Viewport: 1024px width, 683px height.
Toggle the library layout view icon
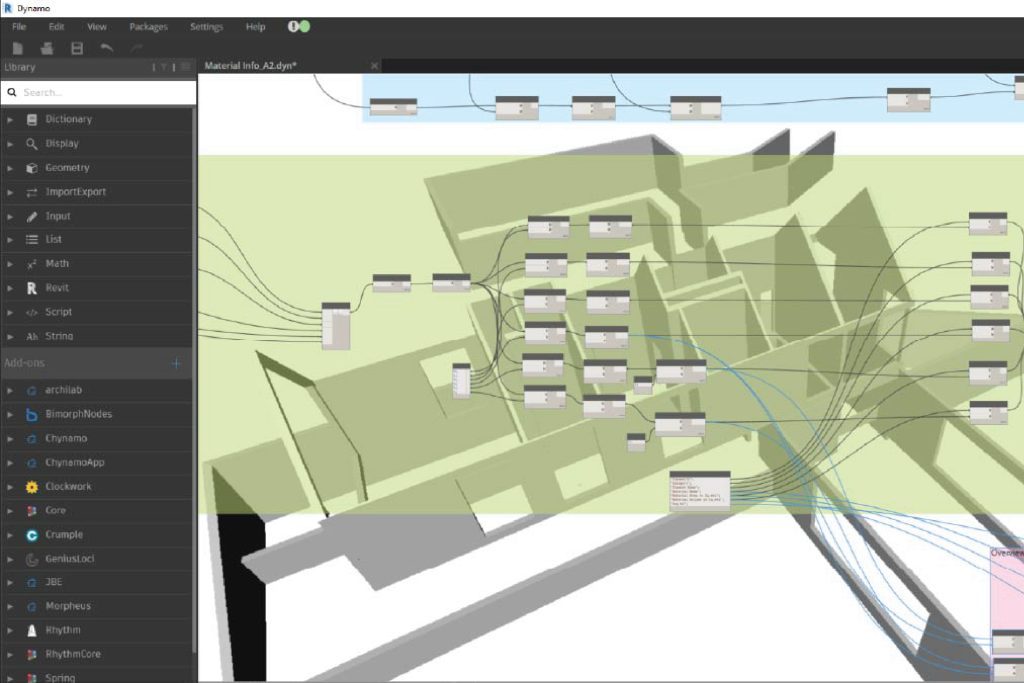click(185, 67)
